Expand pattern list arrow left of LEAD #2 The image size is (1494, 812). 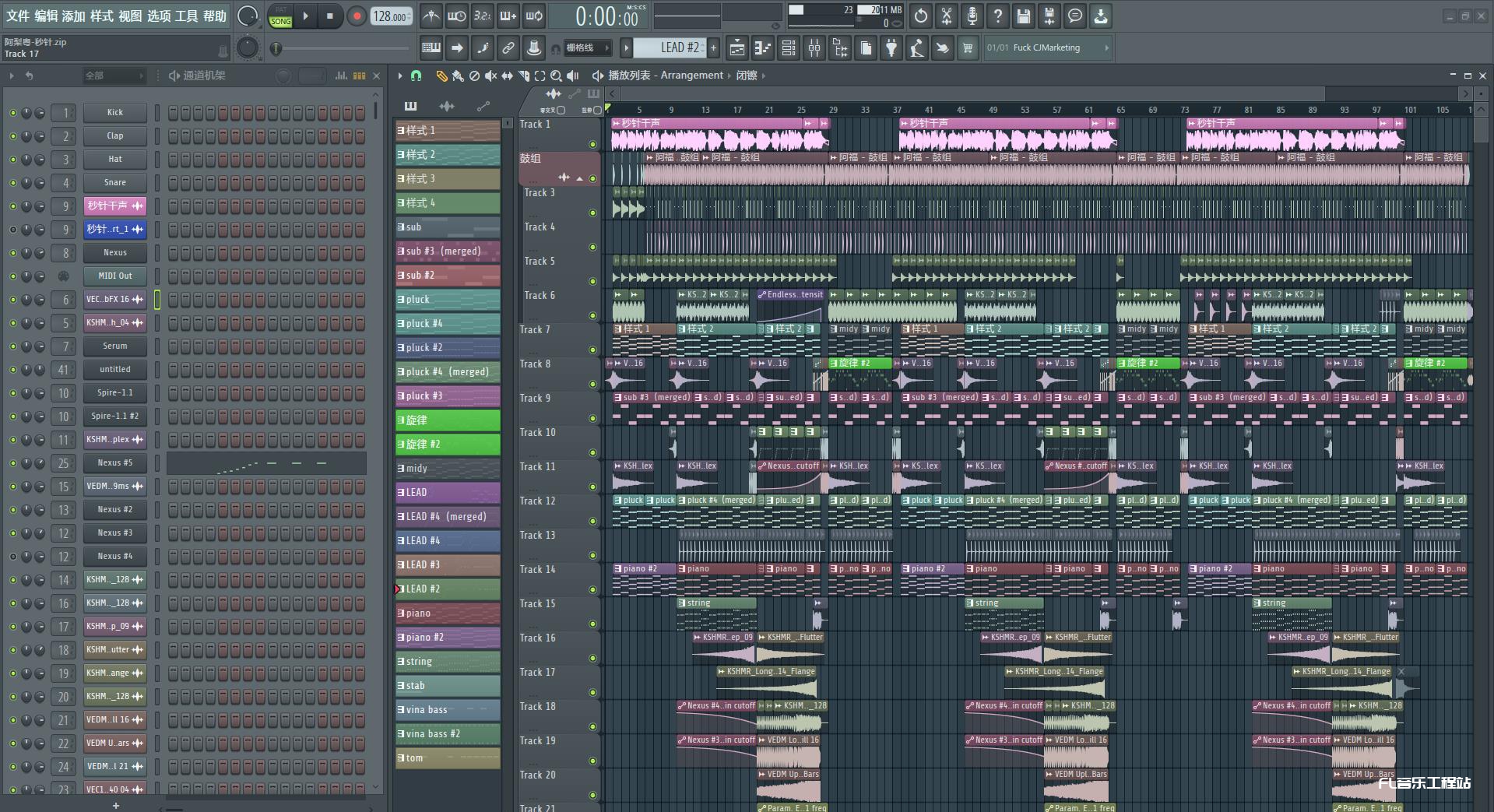(x=626, y=48)
